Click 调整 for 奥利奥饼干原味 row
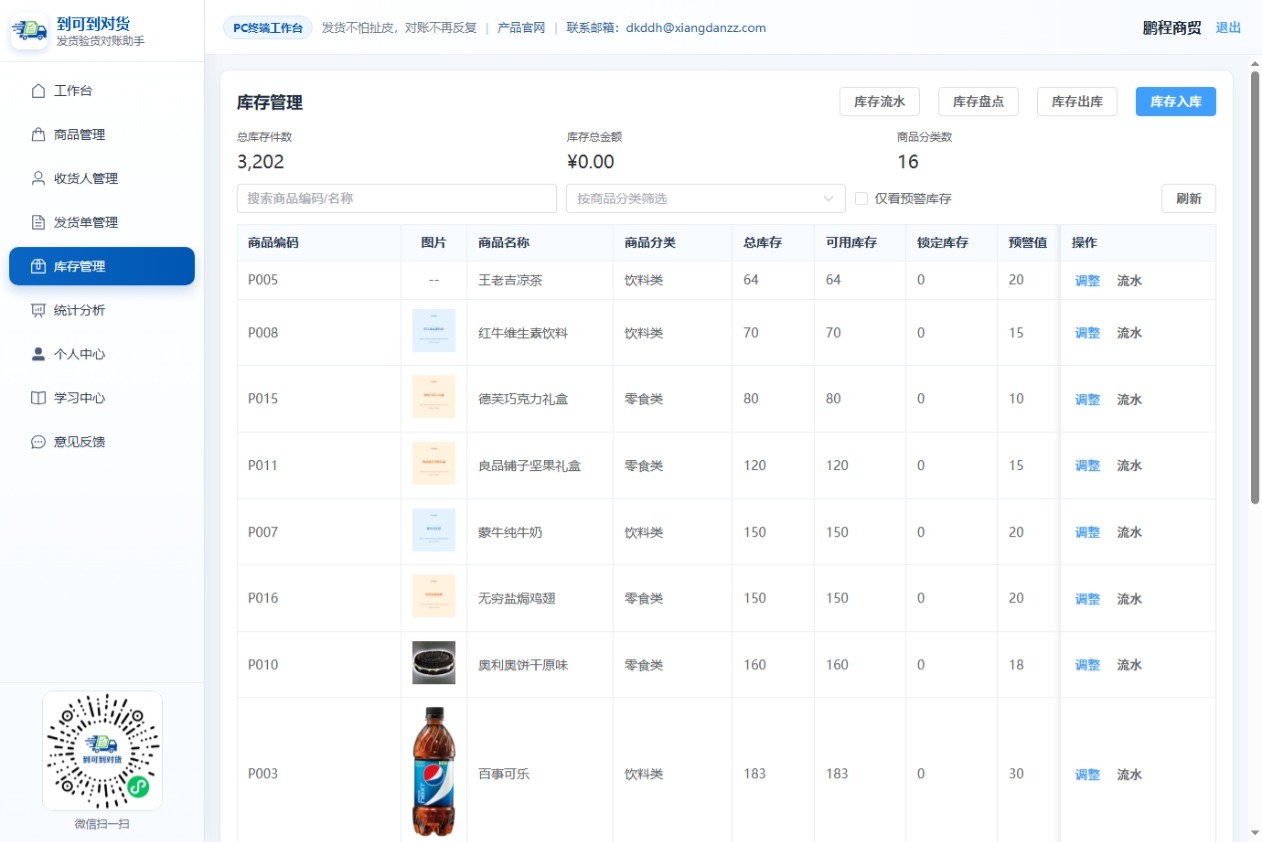 point(1087,665)
